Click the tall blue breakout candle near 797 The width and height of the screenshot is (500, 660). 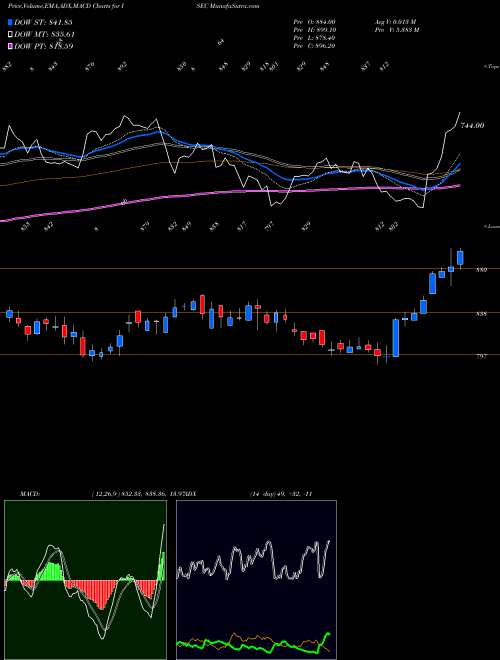coord(396,338)
